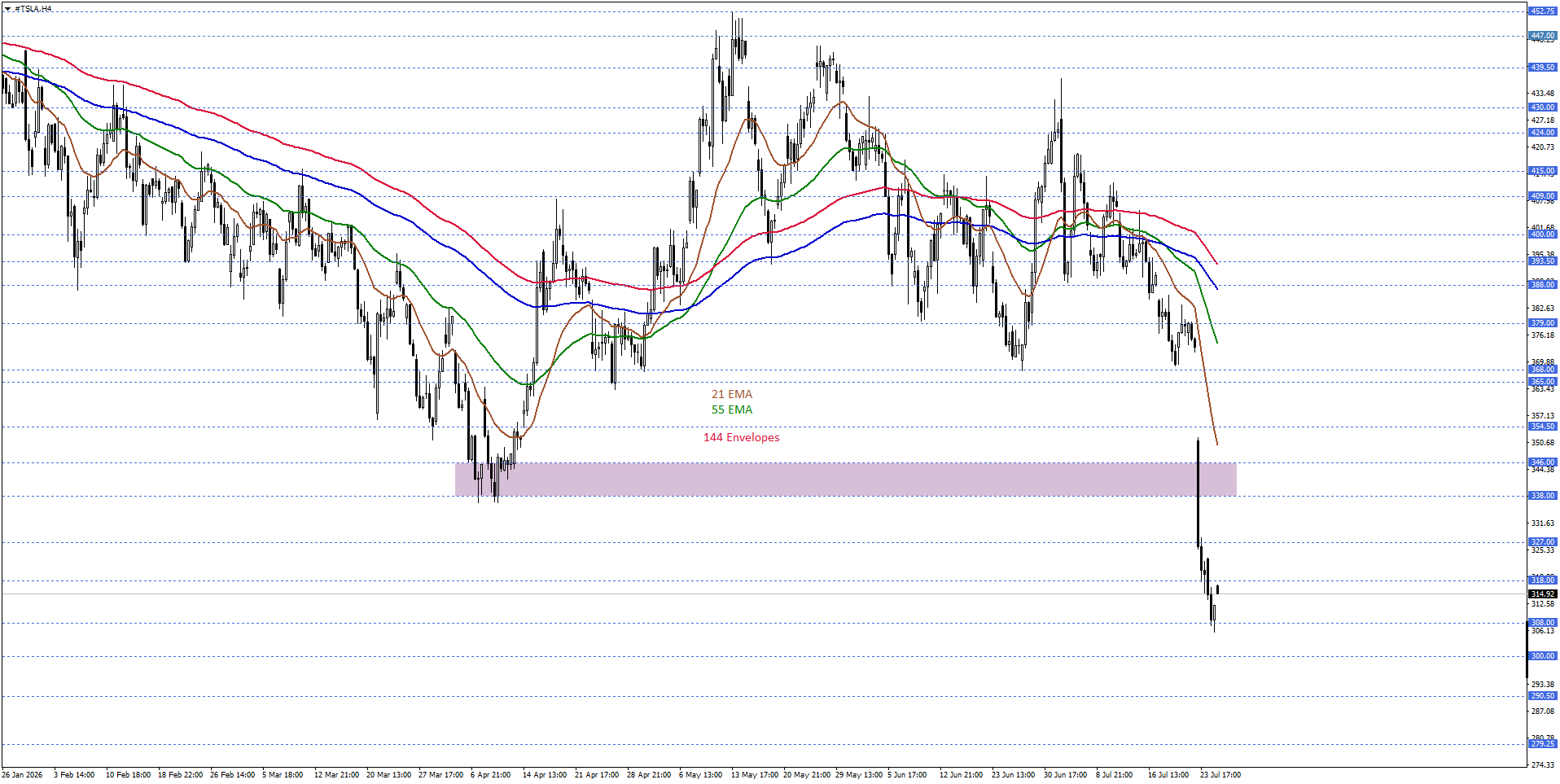Viewport: 1560px width, 784px height.
Task: Select the 21 EMA text label
Action: [732, 394]
